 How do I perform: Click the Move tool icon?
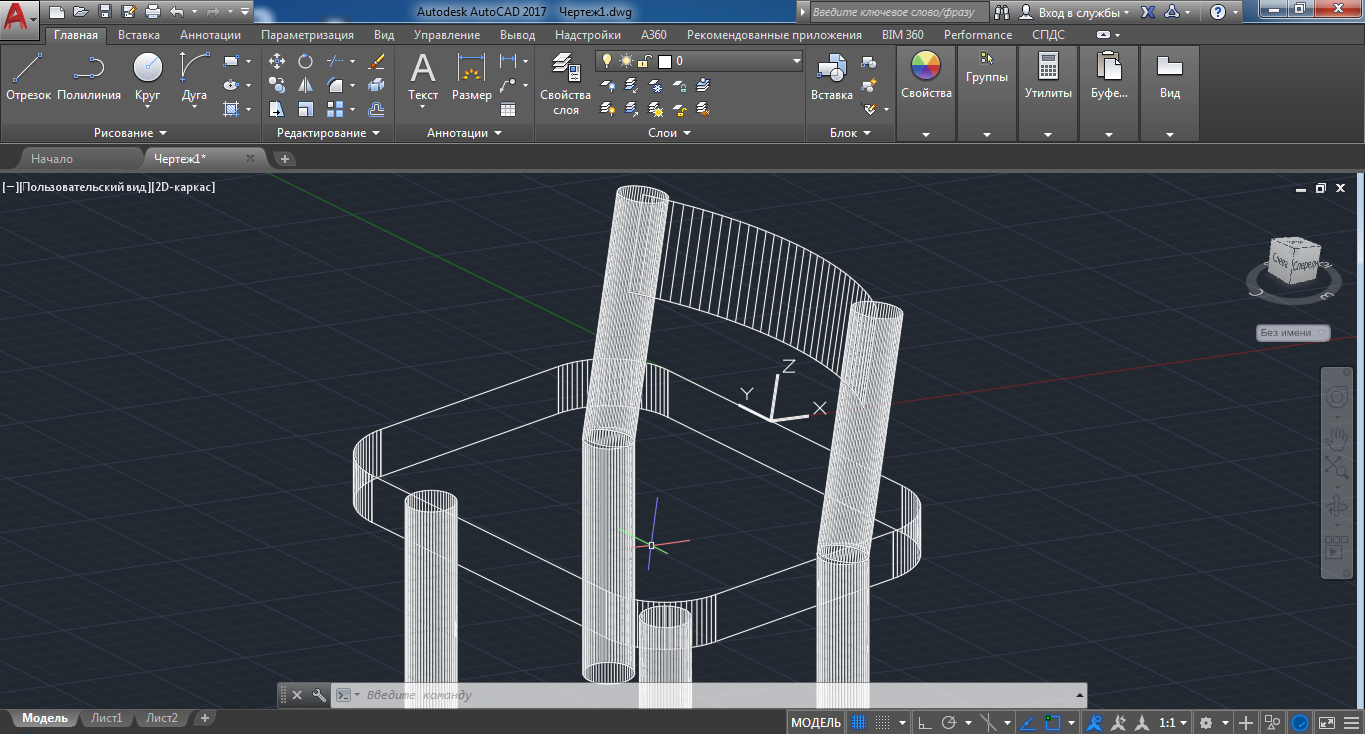pyautogui.click(x=277, y=61)
